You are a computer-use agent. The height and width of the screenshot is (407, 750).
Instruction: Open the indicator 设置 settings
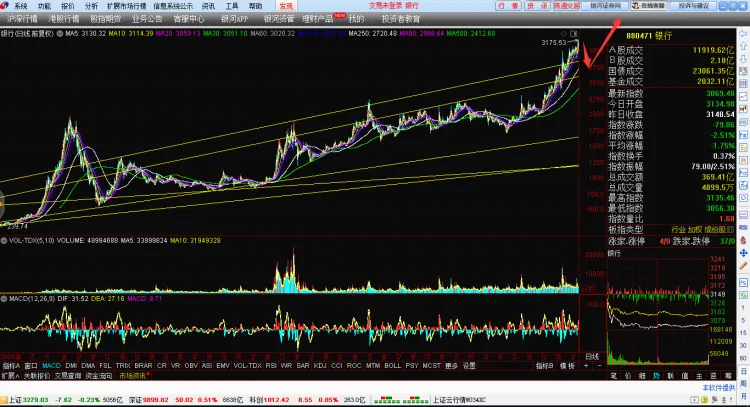[x=469, y=365]
